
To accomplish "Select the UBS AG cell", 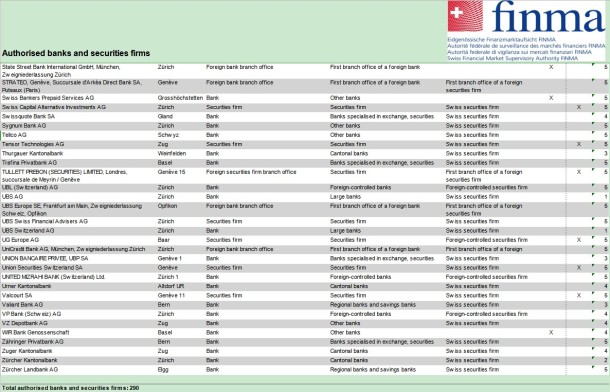I will pyautogui.click(x=12, y=197).
